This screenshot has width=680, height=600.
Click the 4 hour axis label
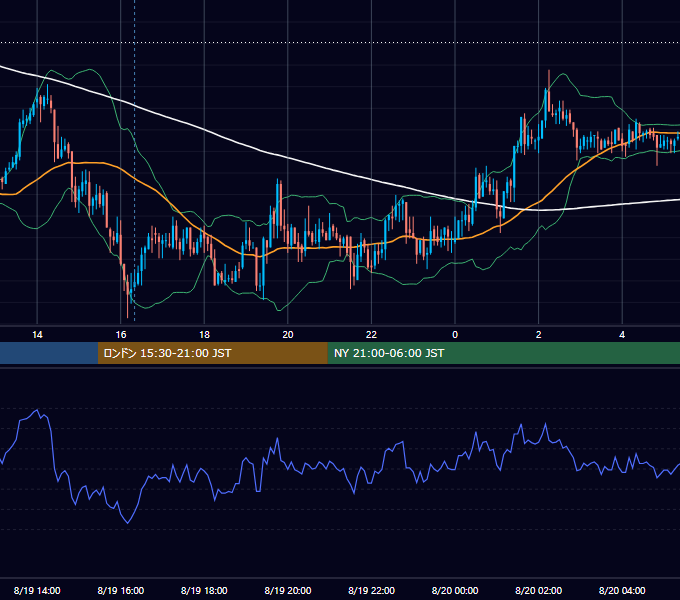(622, 335)
